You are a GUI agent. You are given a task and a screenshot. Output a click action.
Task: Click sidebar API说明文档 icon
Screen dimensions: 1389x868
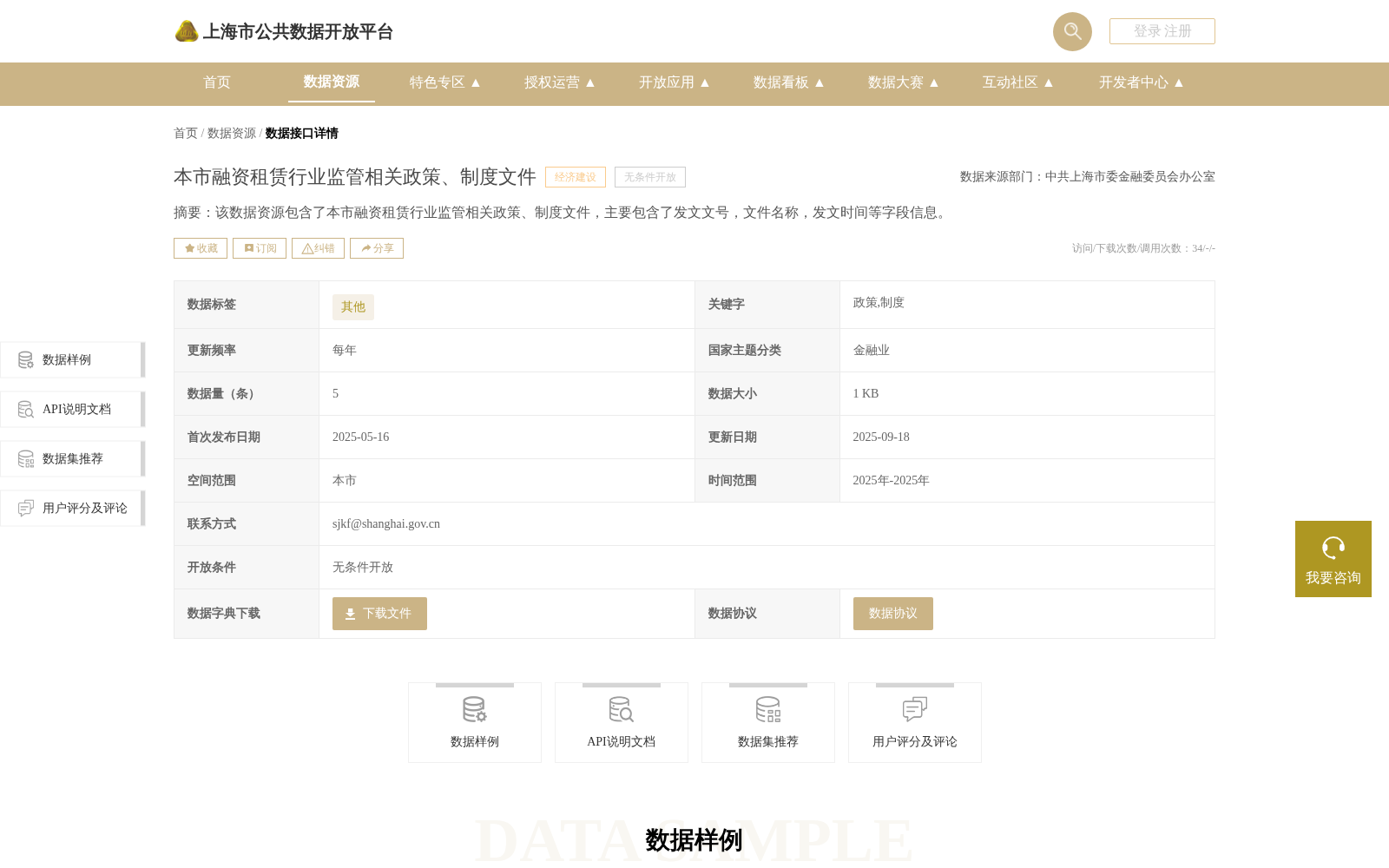click(x=26, y=409)
